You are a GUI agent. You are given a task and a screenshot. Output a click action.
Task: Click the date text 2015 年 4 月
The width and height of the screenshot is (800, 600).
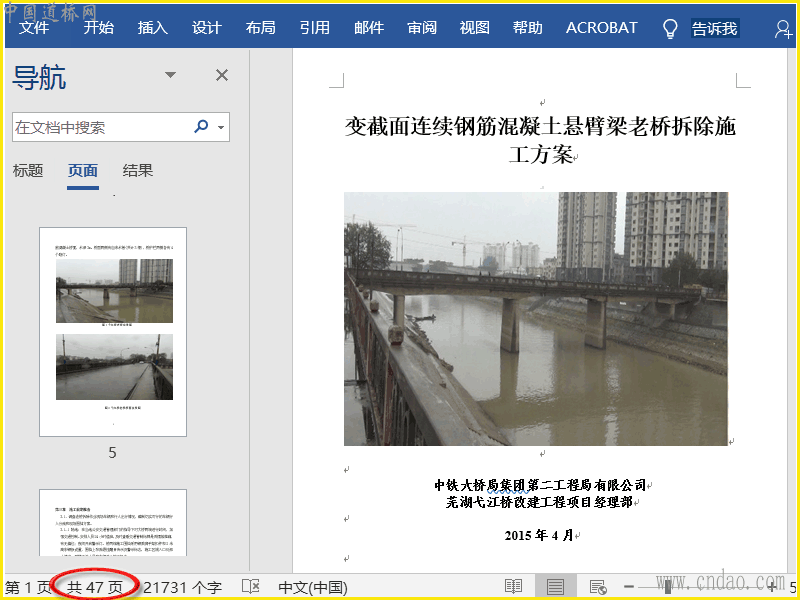point(539,535)
